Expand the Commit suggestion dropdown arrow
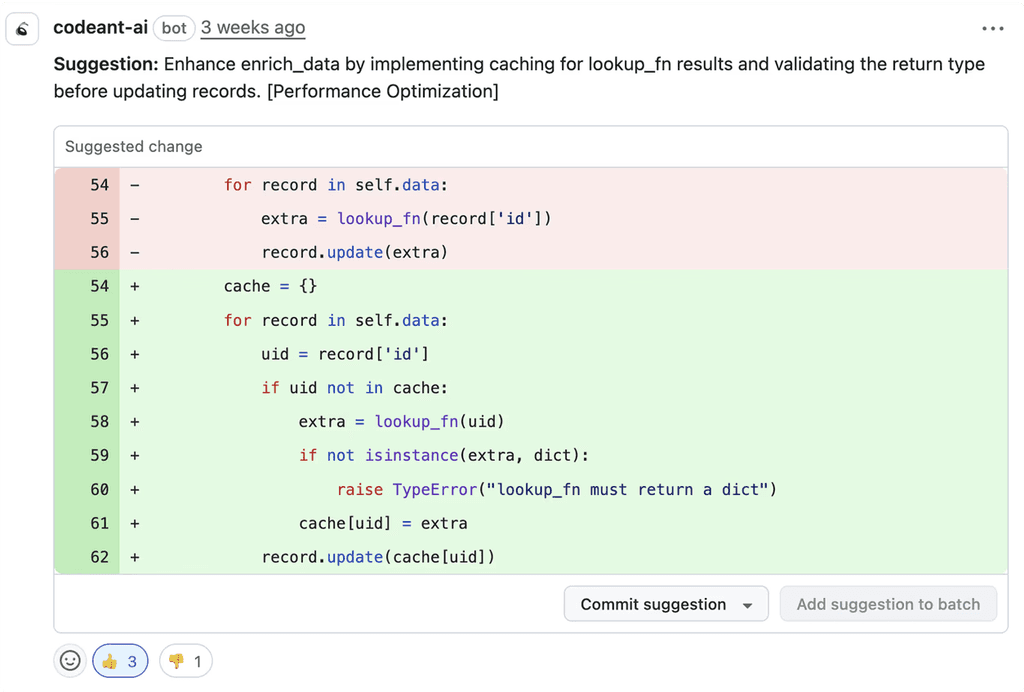 [x=747, y=605]
